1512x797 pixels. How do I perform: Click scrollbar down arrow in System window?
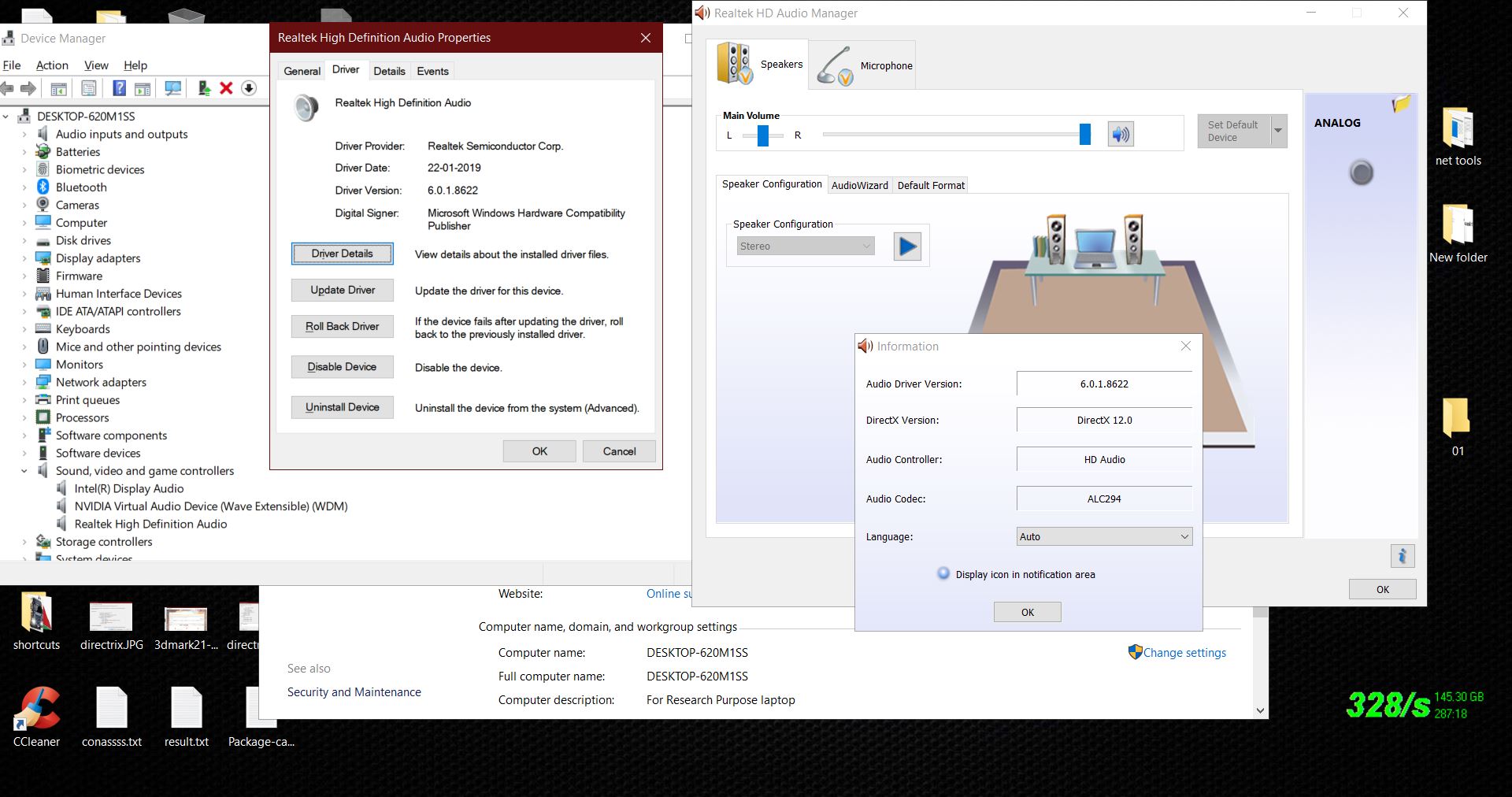click(1260, 711)
